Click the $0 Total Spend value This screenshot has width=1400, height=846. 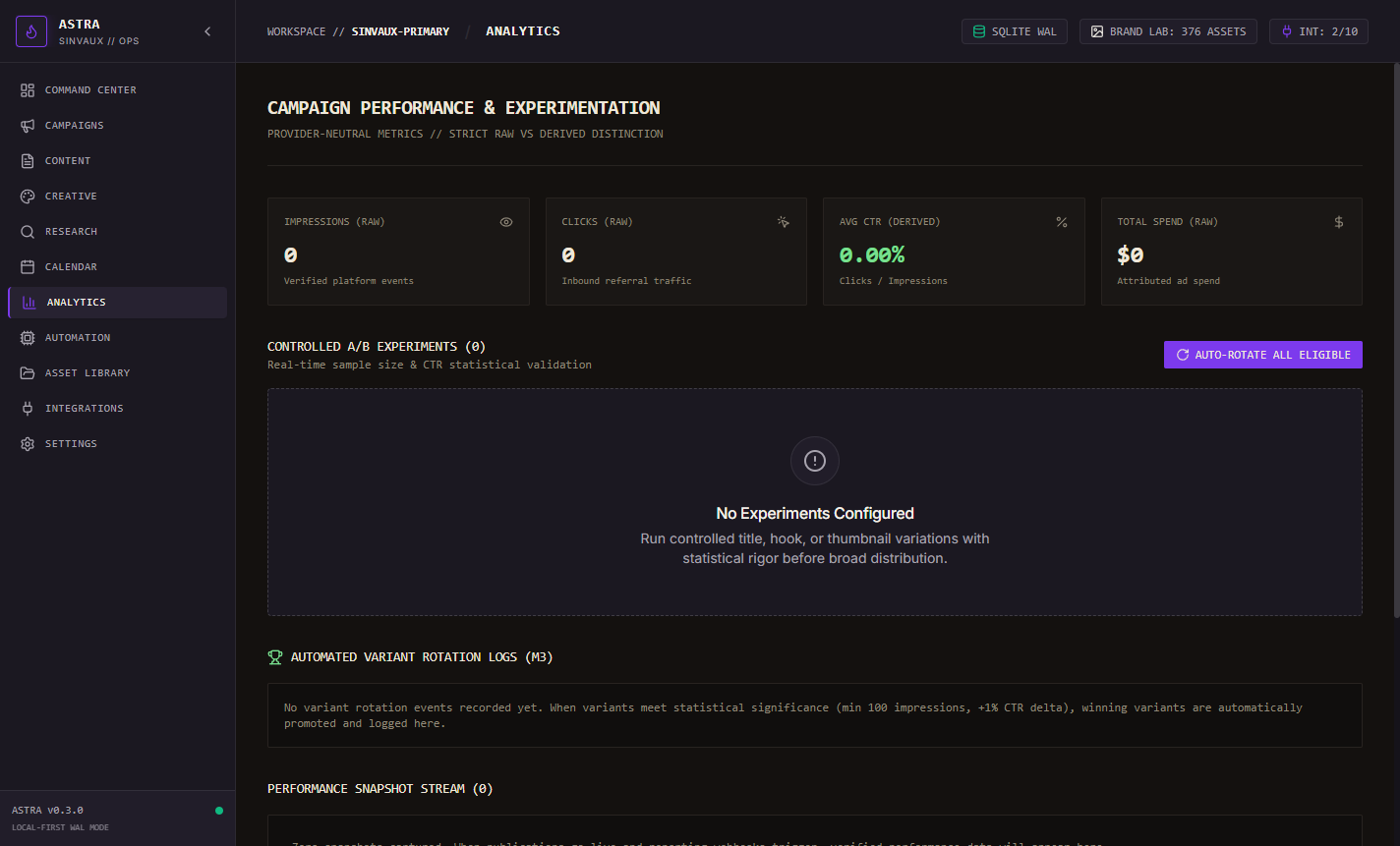pos(1131,255)
